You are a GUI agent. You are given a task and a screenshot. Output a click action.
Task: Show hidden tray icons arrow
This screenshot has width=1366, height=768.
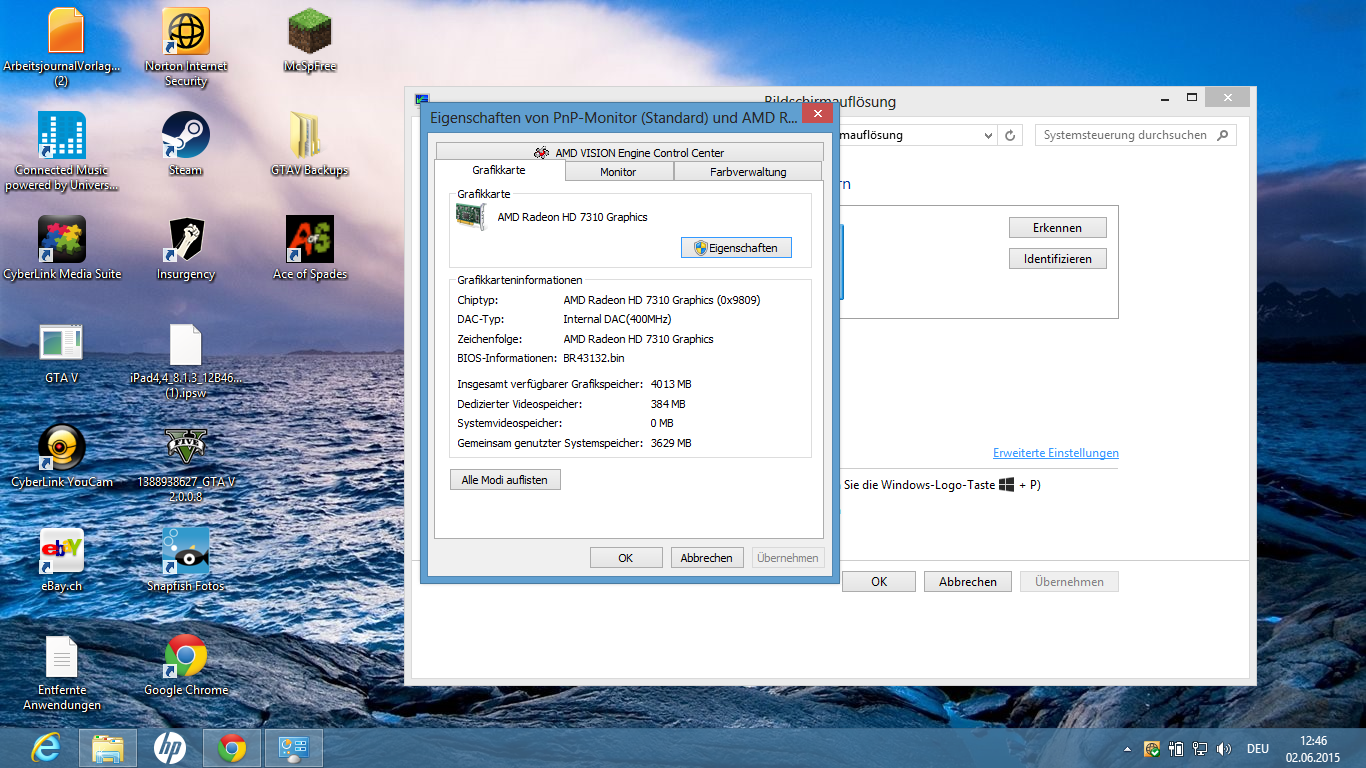1128,749
